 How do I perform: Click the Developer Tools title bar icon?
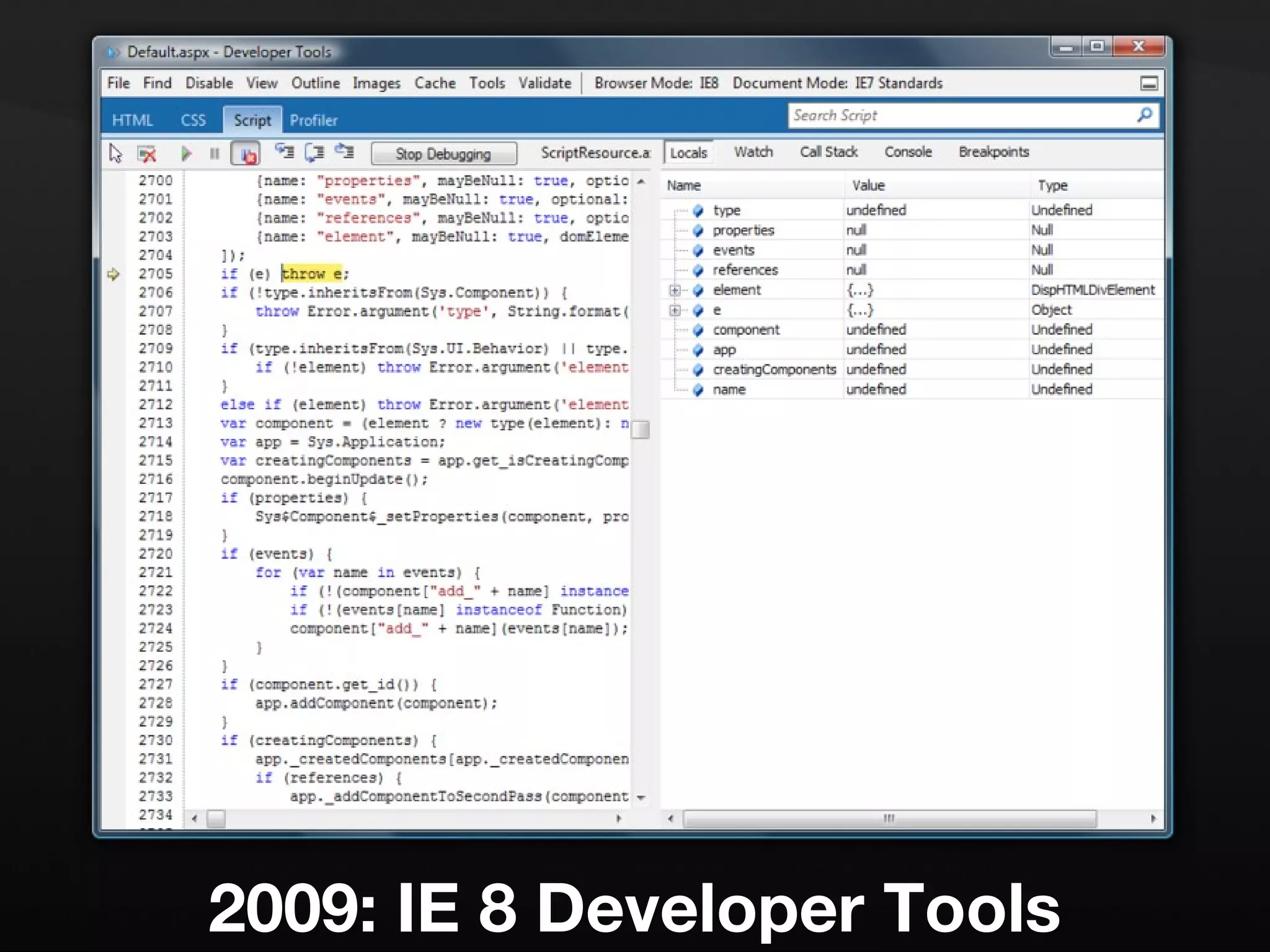pyautogui.click(x=113, y=52)
